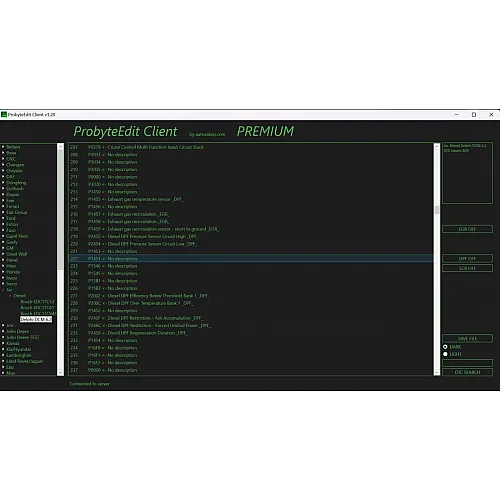500x500 pixels.
Task: Select the GM brand label
Action: pyautogui.click(x=10, y=248)
